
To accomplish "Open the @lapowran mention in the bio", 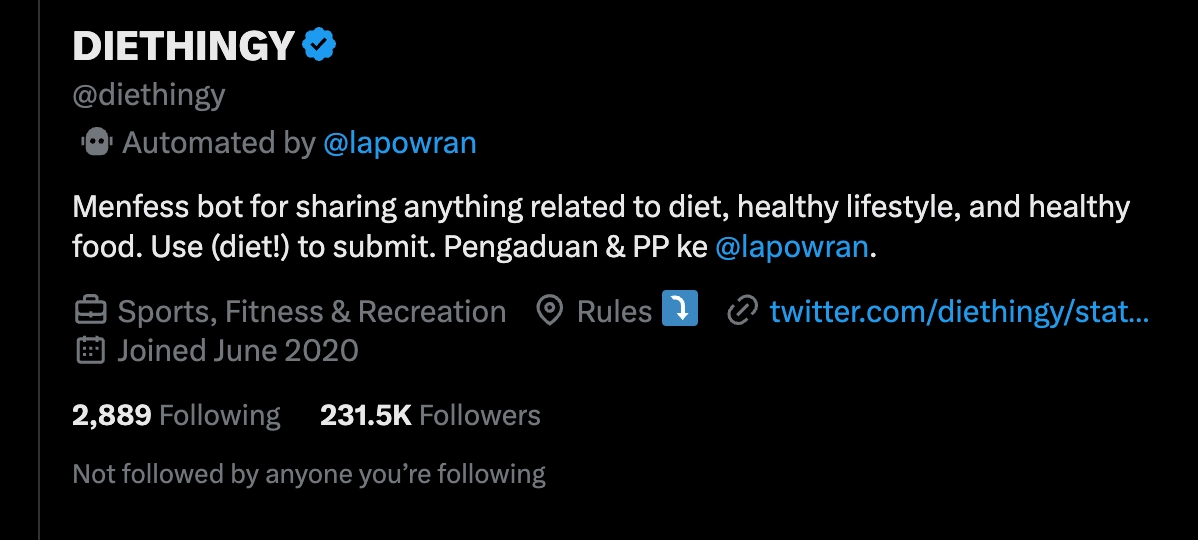I will [791, 247].
